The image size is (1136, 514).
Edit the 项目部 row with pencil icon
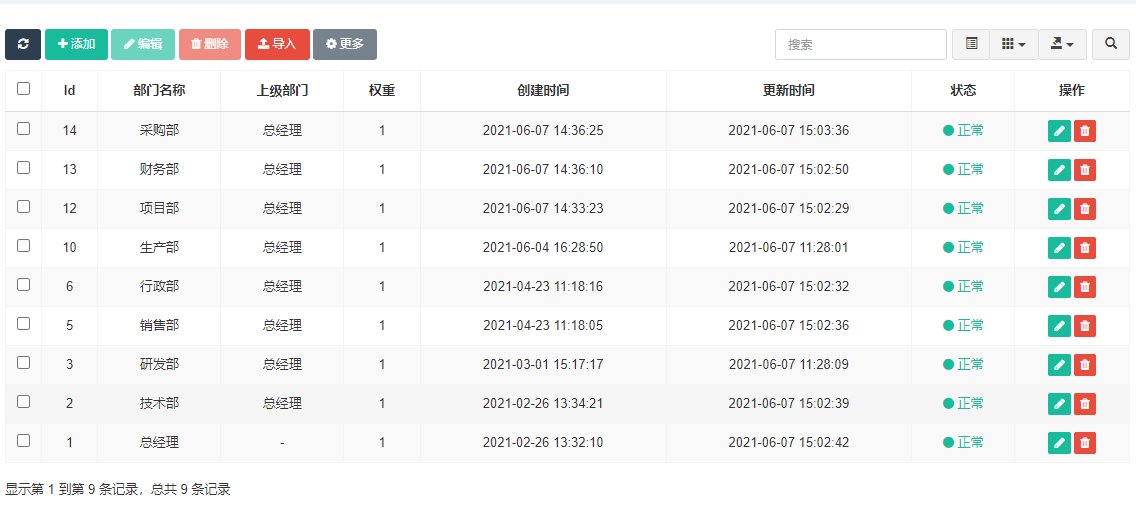(x=1059, y=209)
